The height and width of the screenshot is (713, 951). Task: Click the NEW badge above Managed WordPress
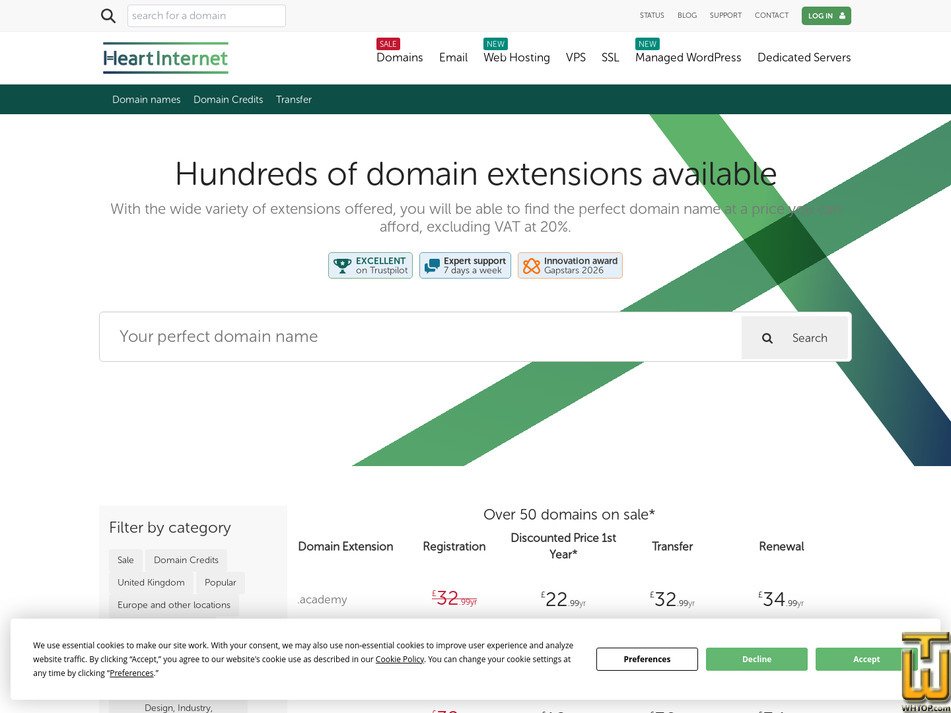click(x=647, y=44)
